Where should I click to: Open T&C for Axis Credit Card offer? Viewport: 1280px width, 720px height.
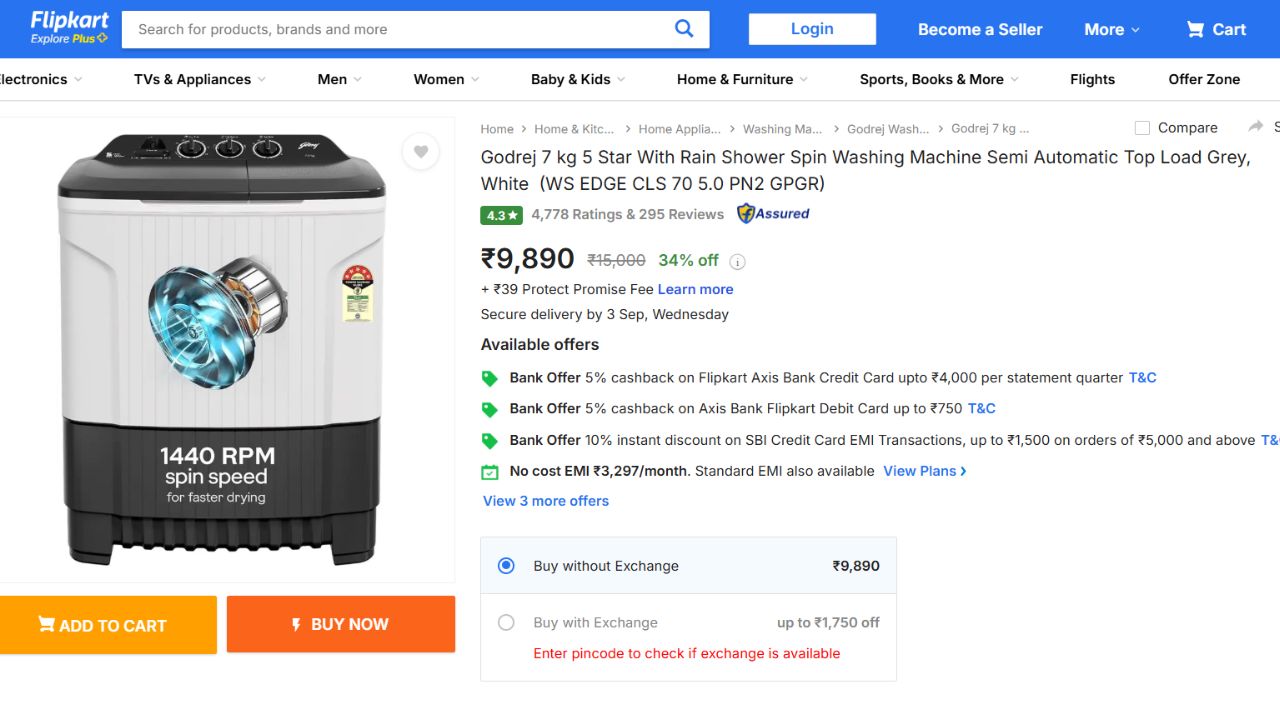pyautogui.click(x=1142, y=378)
